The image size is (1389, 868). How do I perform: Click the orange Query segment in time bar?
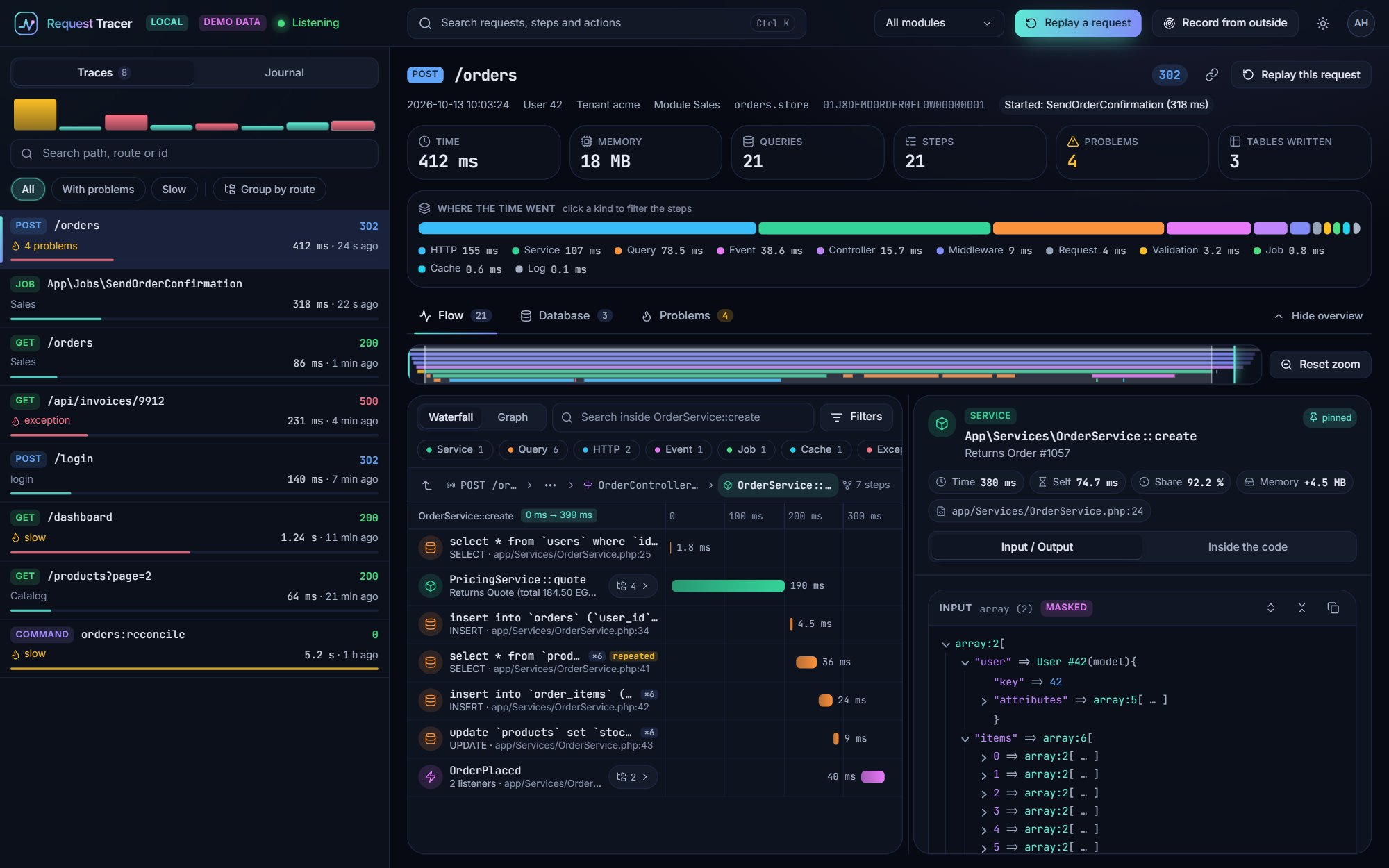point(1079,228)
